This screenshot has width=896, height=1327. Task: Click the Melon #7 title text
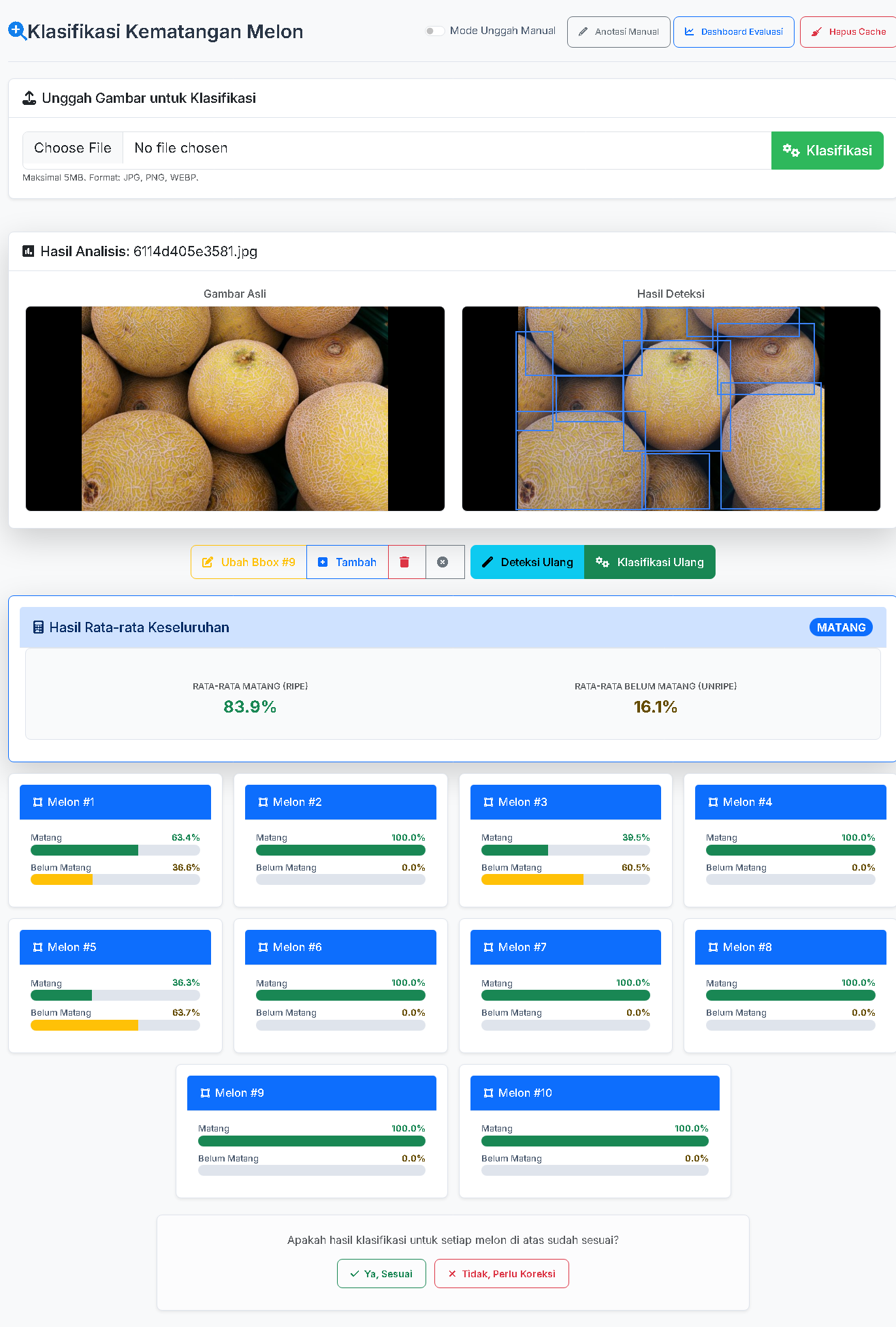(x=522, y=948)
